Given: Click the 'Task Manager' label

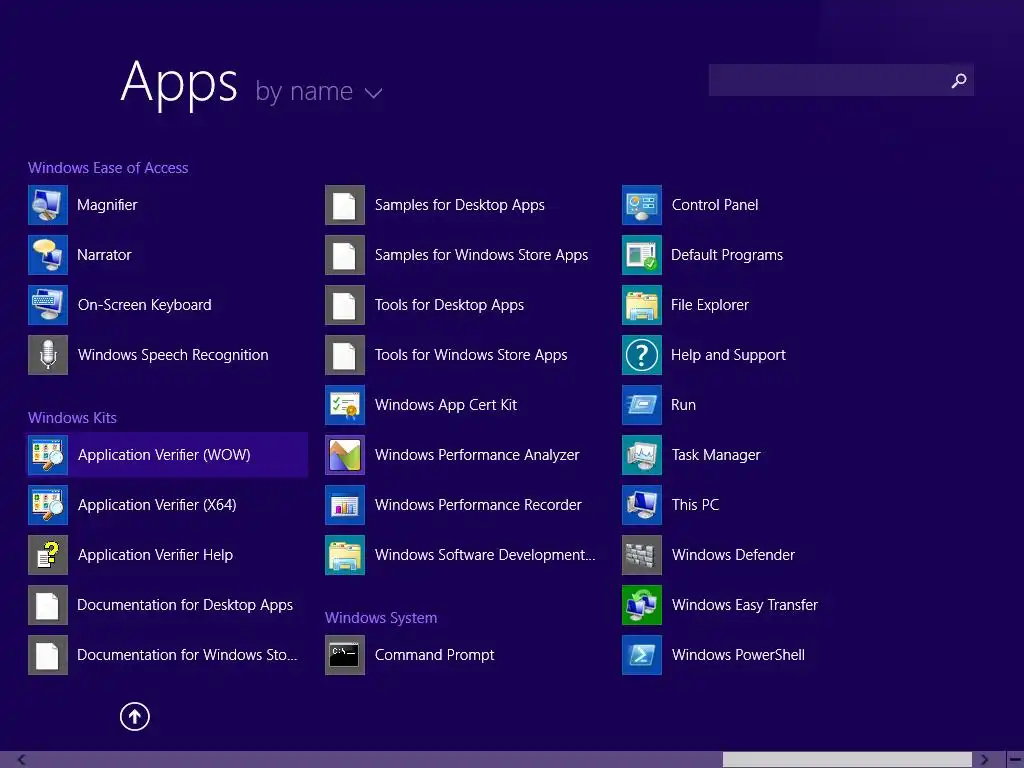Looking at the screenshot, I should [716, 455].
